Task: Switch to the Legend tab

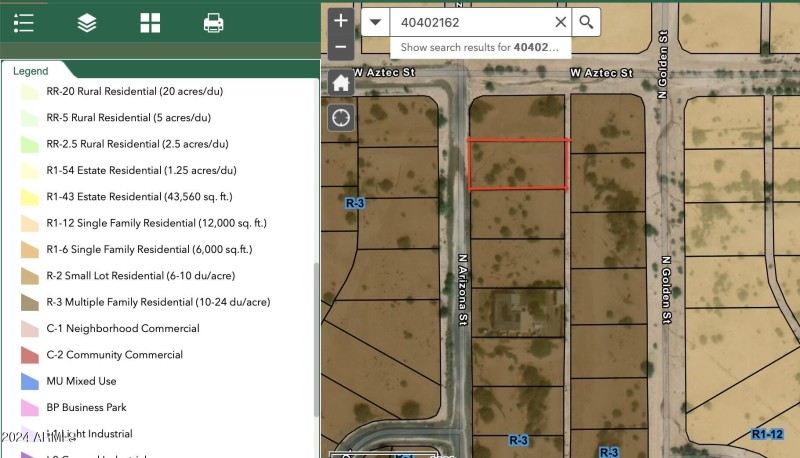Action: click(31, 72)
